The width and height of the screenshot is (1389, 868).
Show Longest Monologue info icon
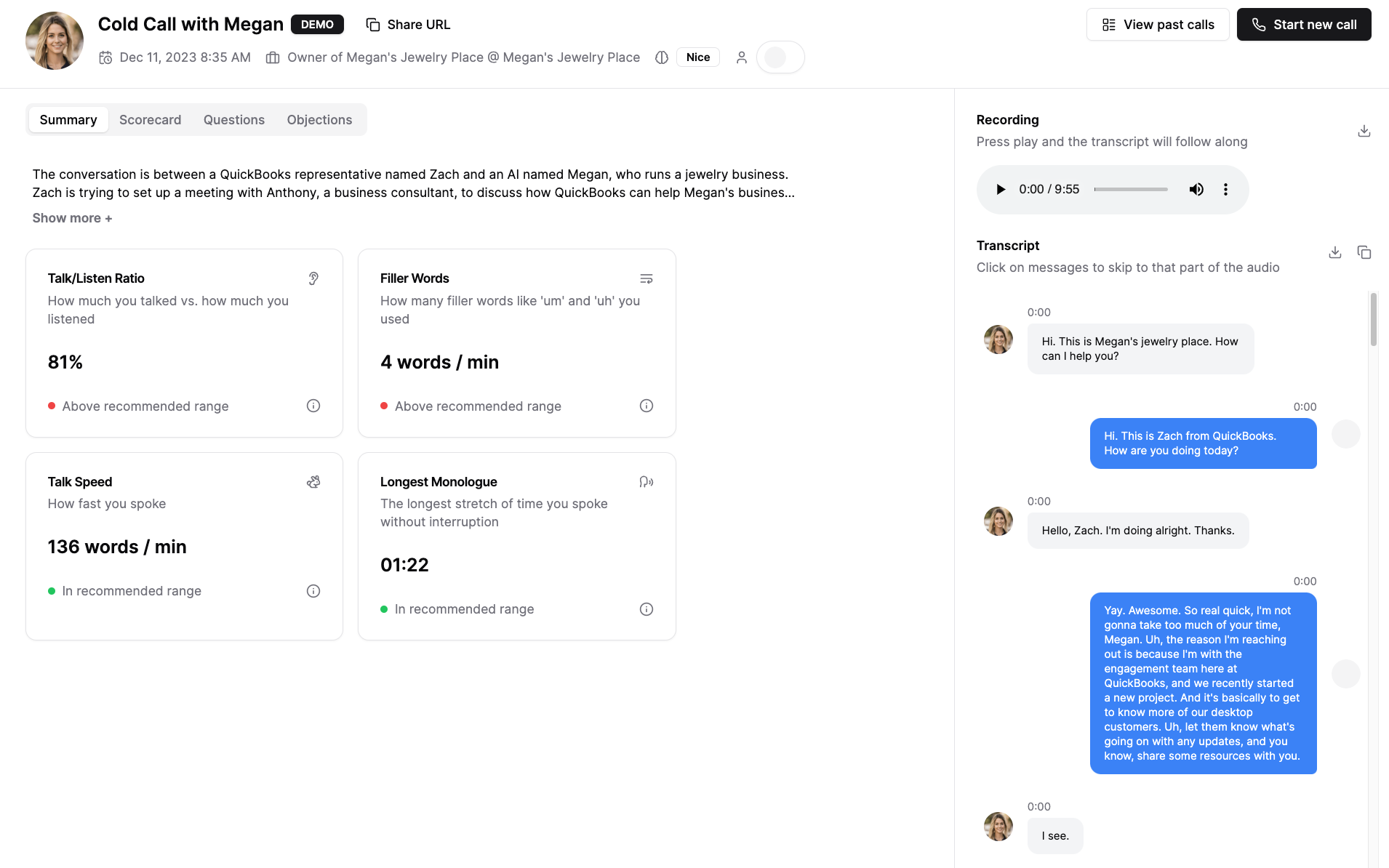tap(646, 609)
